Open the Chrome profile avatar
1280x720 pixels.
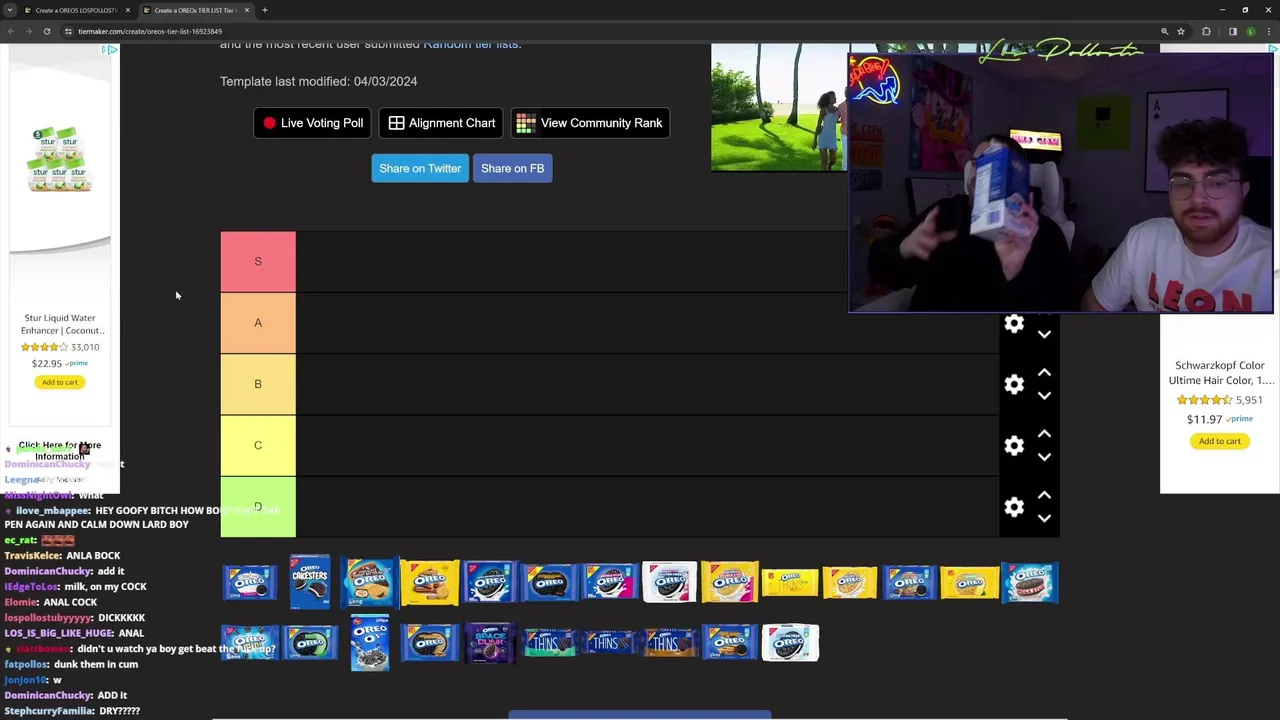tap(1251, 31)
